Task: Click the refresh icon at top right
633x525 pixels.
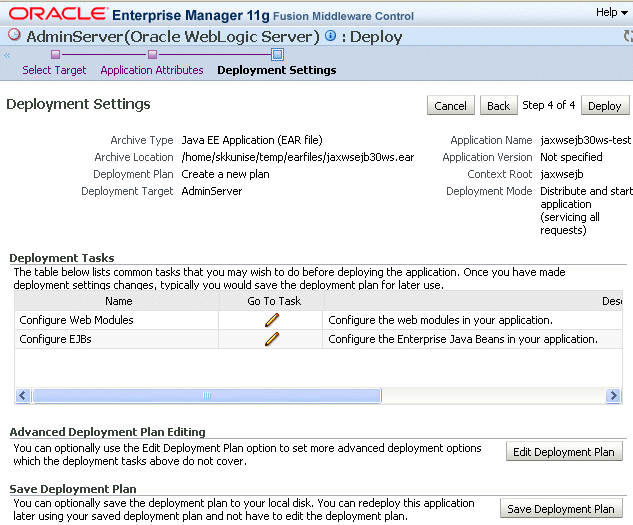Action: (628, 36)
